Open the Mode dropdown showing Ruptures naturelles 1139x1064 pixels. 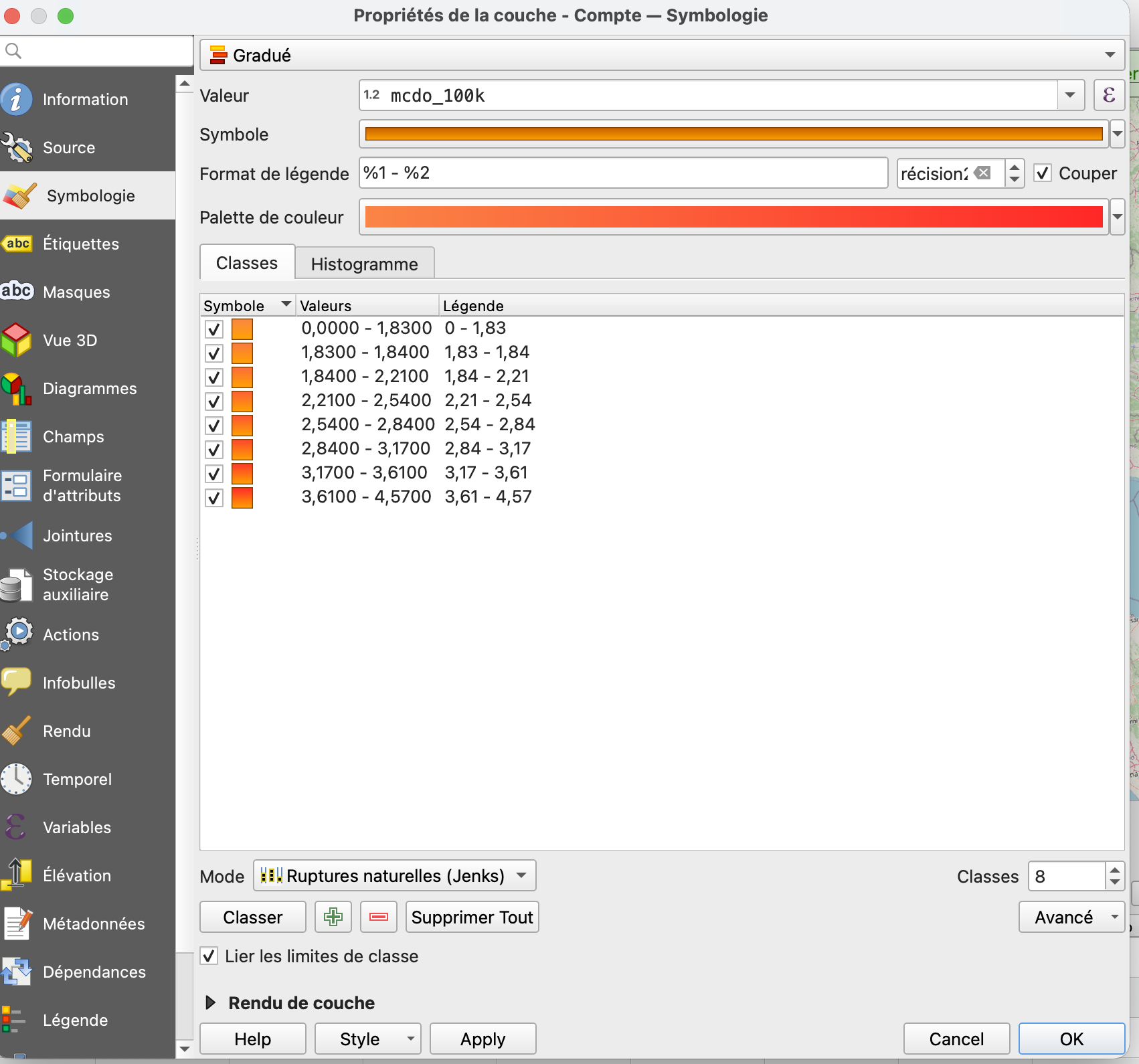tap(393, 875)
